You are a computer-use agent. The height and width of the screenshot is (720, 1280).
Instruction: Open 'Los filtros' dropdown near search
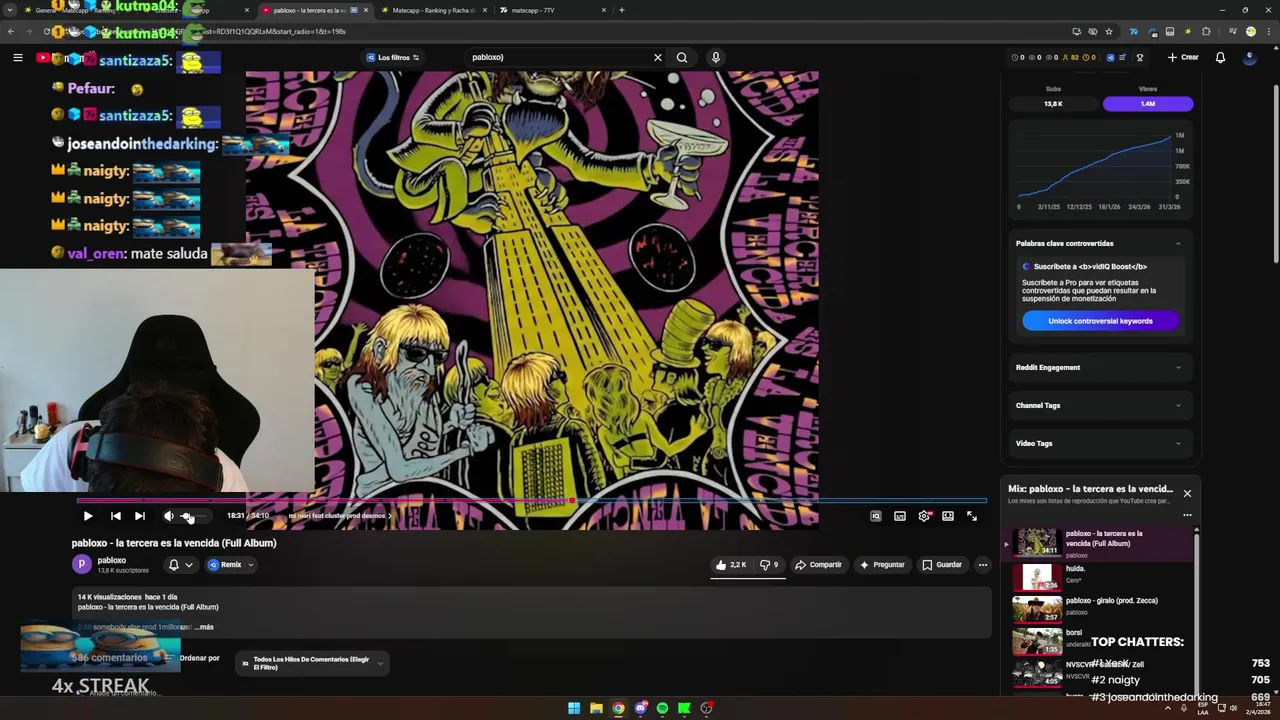click(393, 58)
